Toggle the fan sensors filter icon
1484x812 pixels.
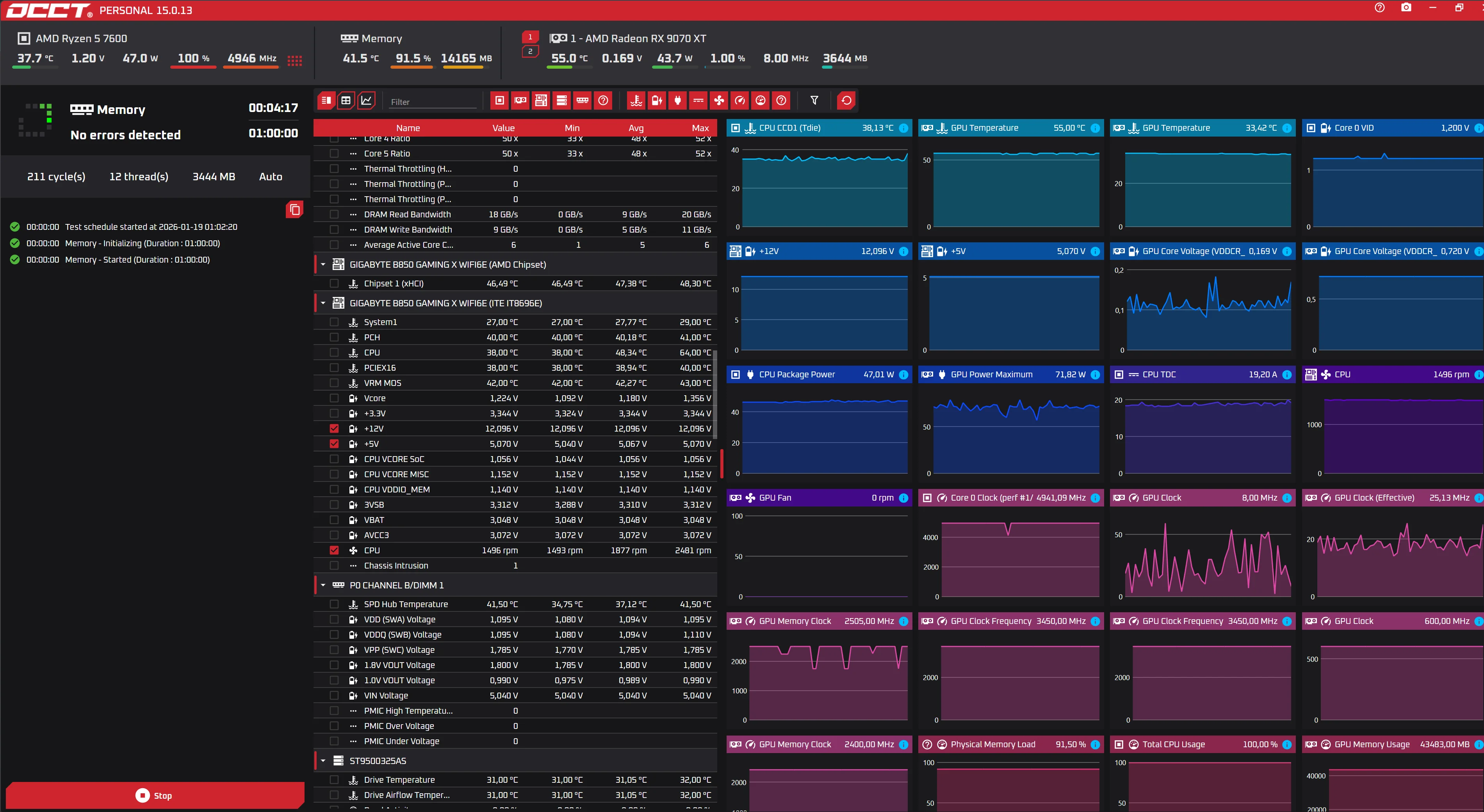click(x=719, y=100)
